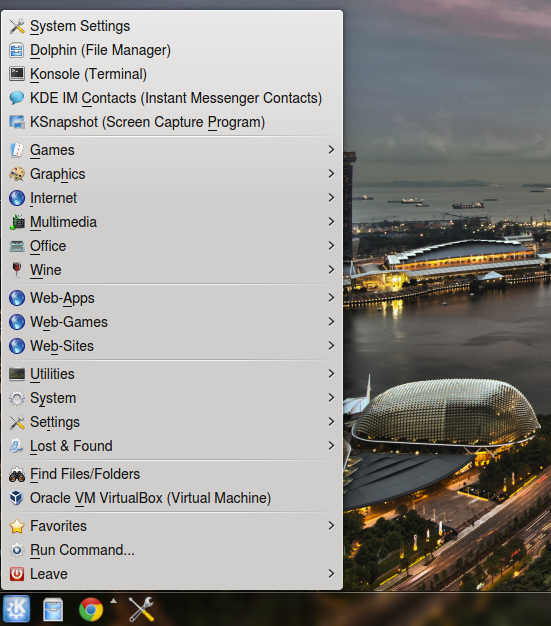
Task: Click the KDE IM Contacts speech bubble icon
Action: pos(17,98)
